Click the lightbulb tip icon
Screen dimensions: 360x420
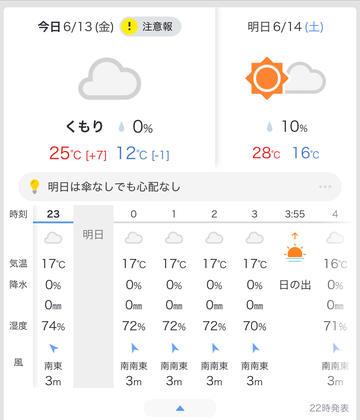point(34,187)
